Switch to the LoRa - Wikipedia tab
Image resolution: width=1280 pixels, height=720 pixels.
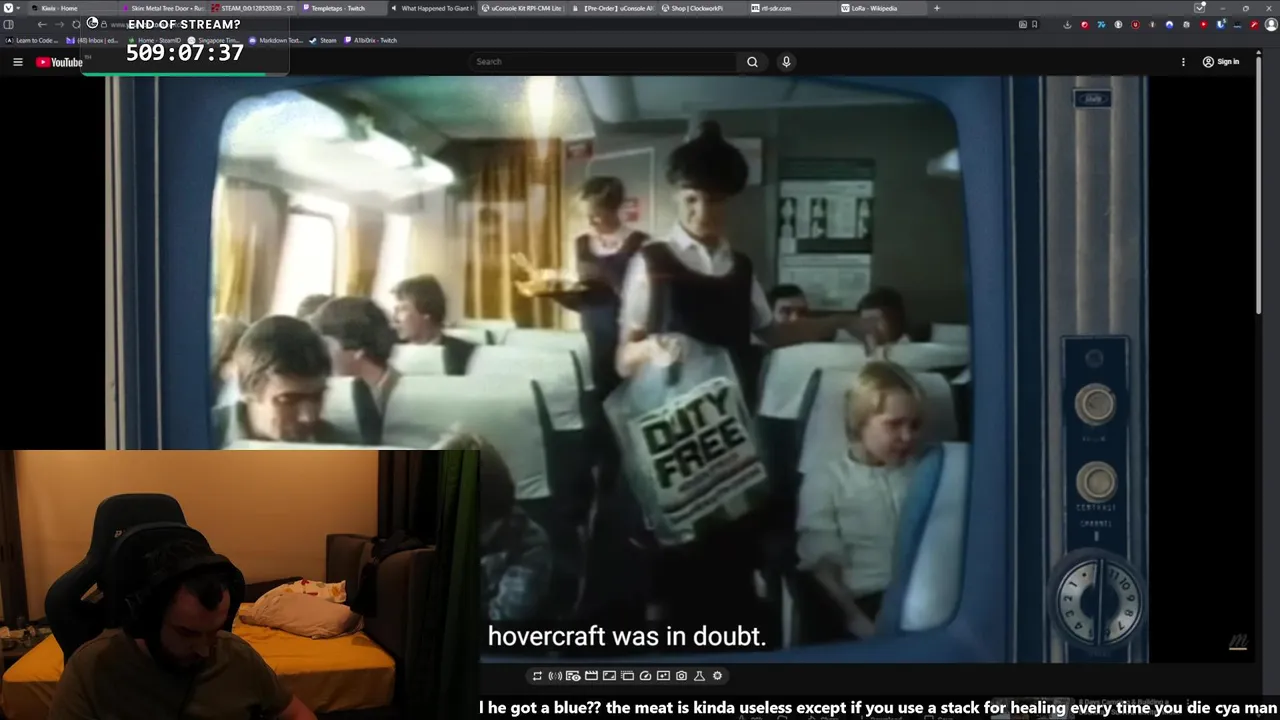[x=882, y=8]
